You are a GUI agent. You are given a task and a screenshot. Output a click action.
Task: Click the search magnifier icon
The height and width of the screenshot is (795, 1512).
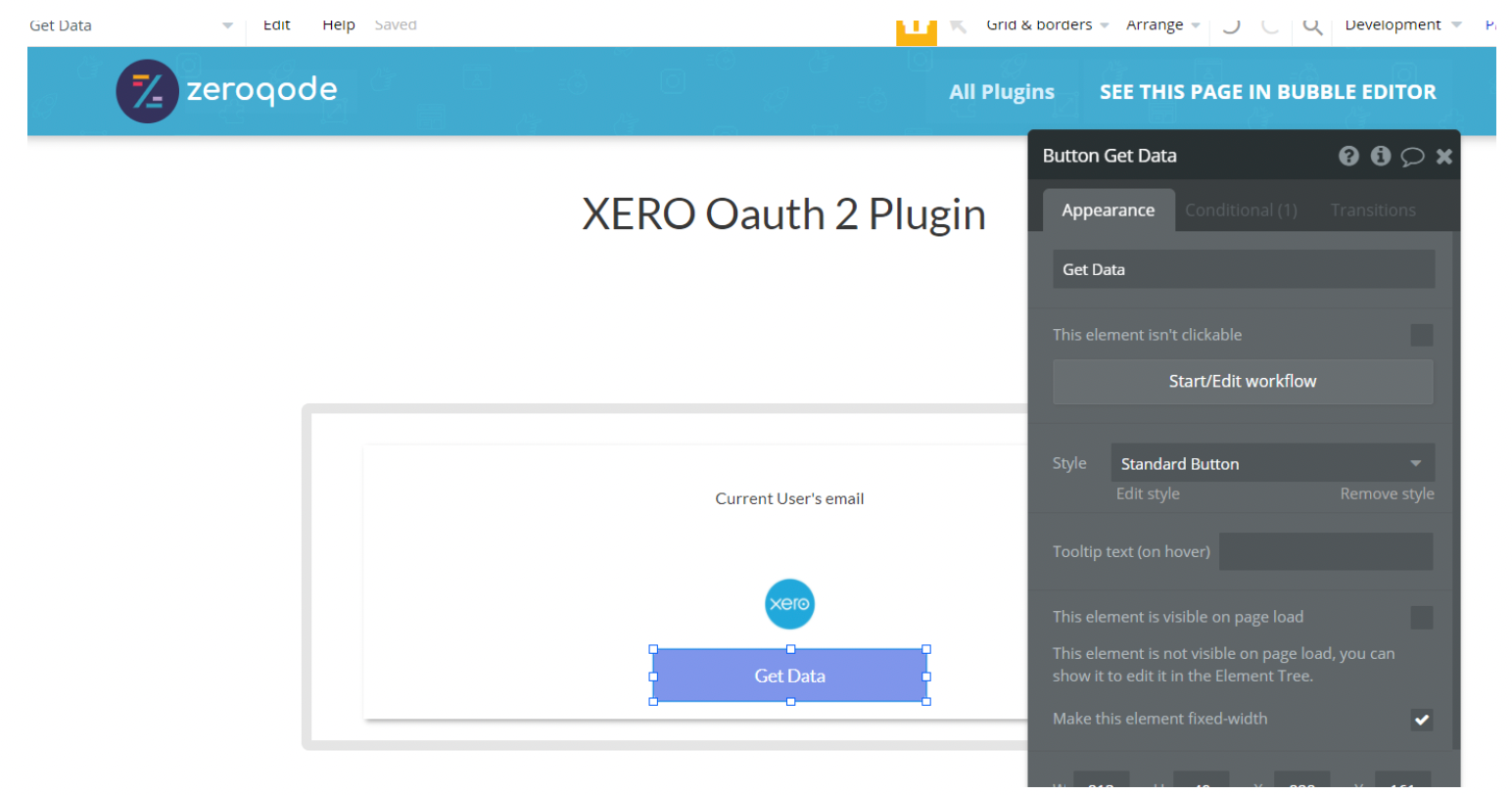pyautogui.click(x=1312, y=26)
